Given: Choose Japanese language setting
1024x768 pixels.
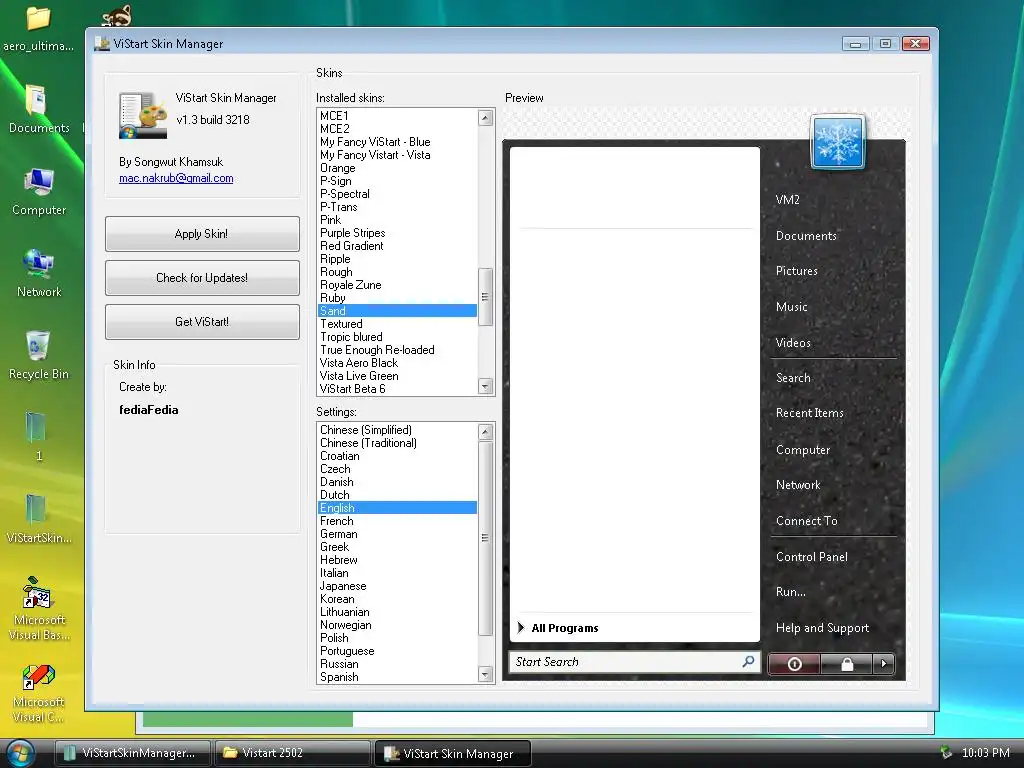Looking at the screenshot, I should coord(397,586).
